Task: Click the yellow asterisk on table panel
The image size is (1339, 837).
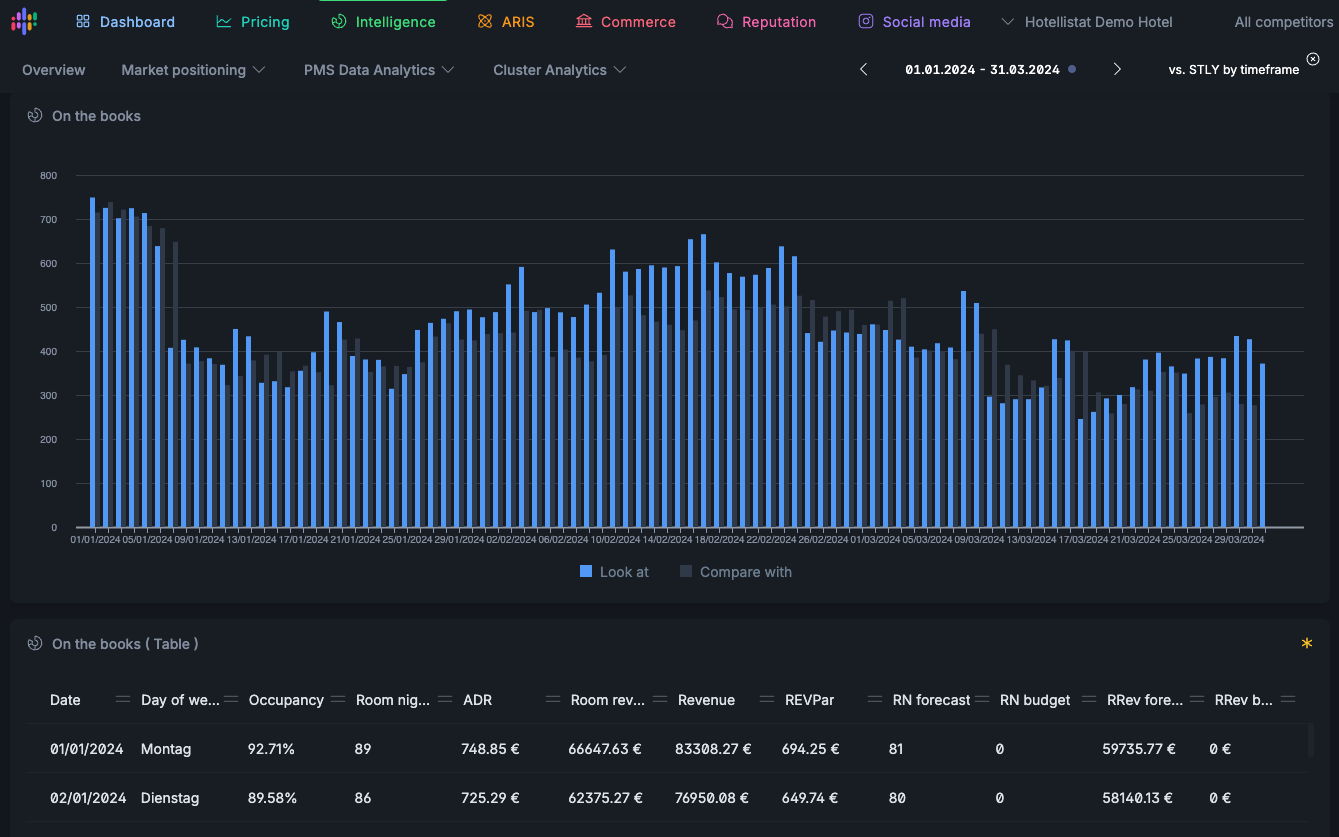Action: [x=1306, y=645]
